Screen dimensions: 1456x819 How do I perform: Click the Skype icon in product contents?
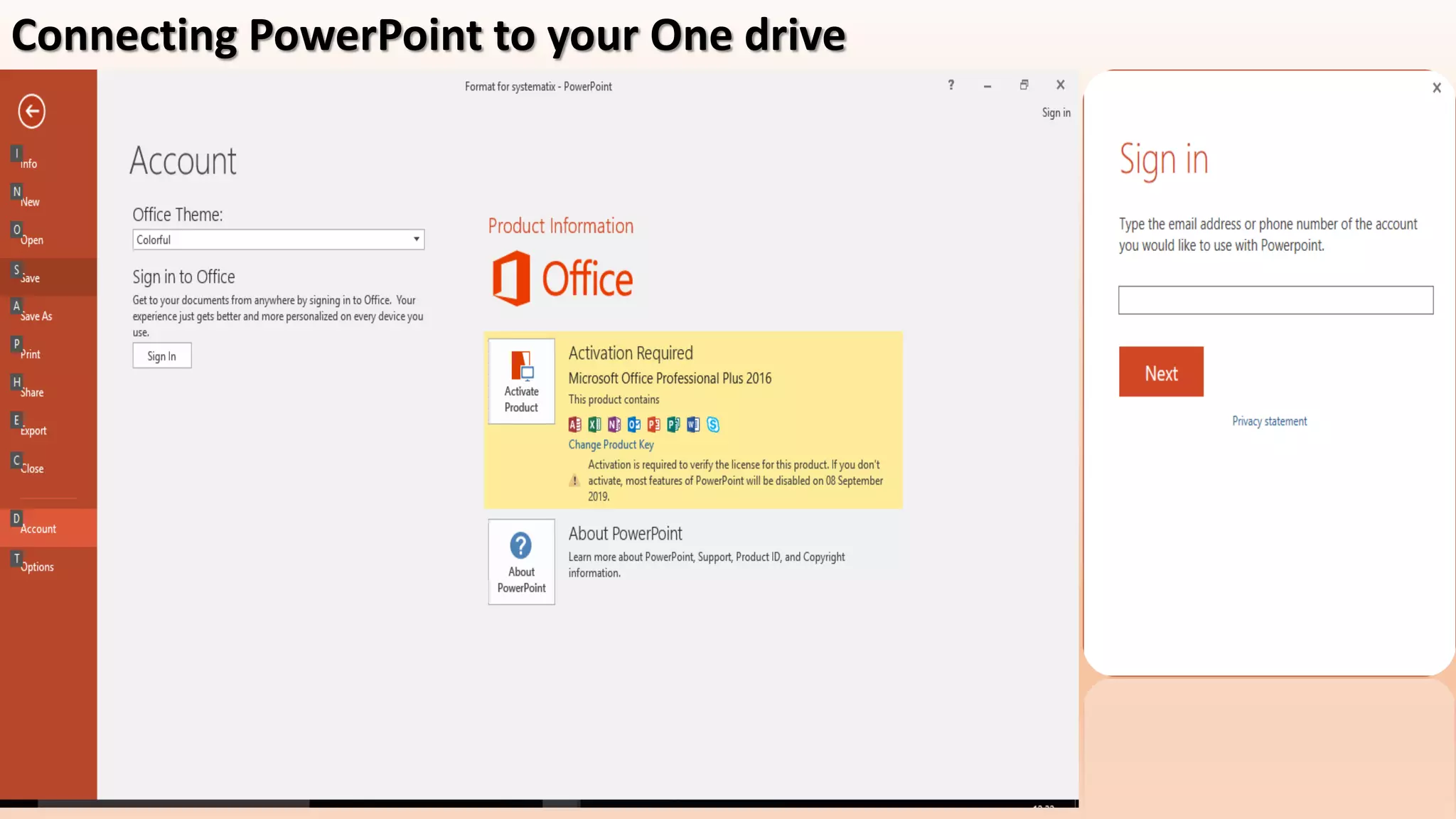coord(713,424)
